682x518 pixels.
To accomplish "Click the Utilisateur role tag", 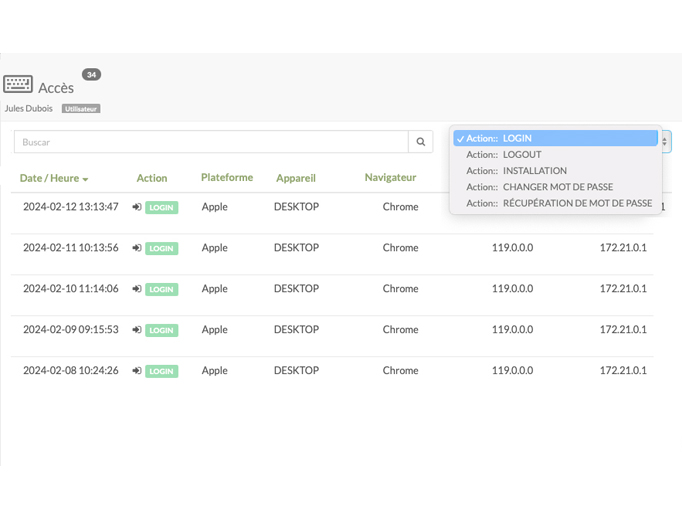I will pos(81,109).
